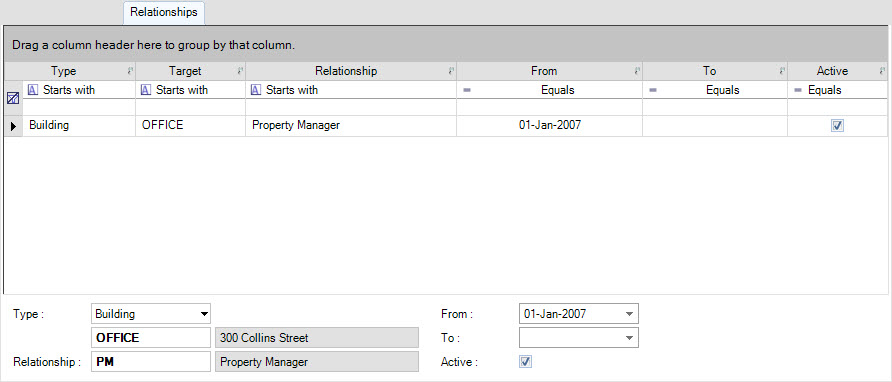
Task: Open the From date picker dropdown
Action: (629, 314)
